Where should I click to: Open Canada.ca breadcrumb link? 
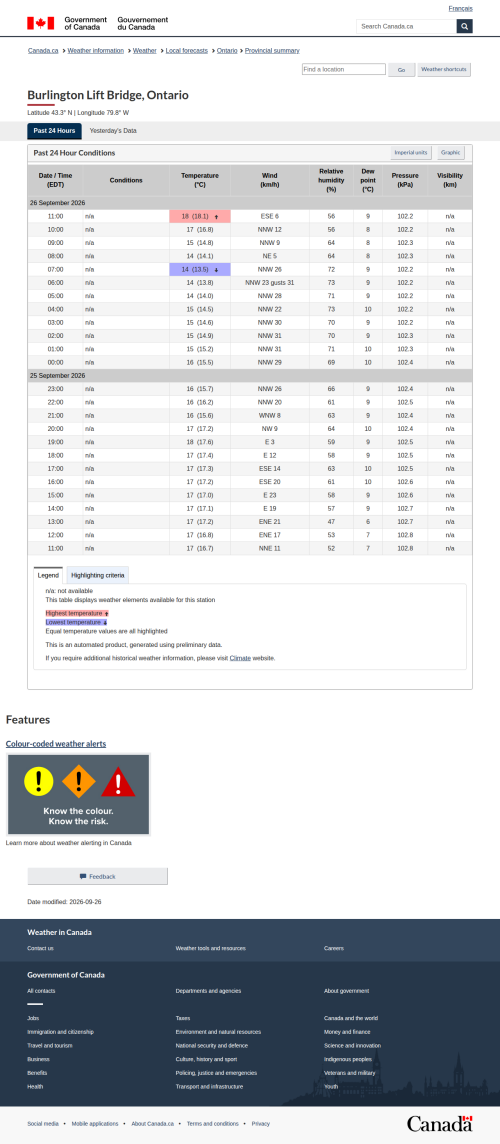(43, 50)
